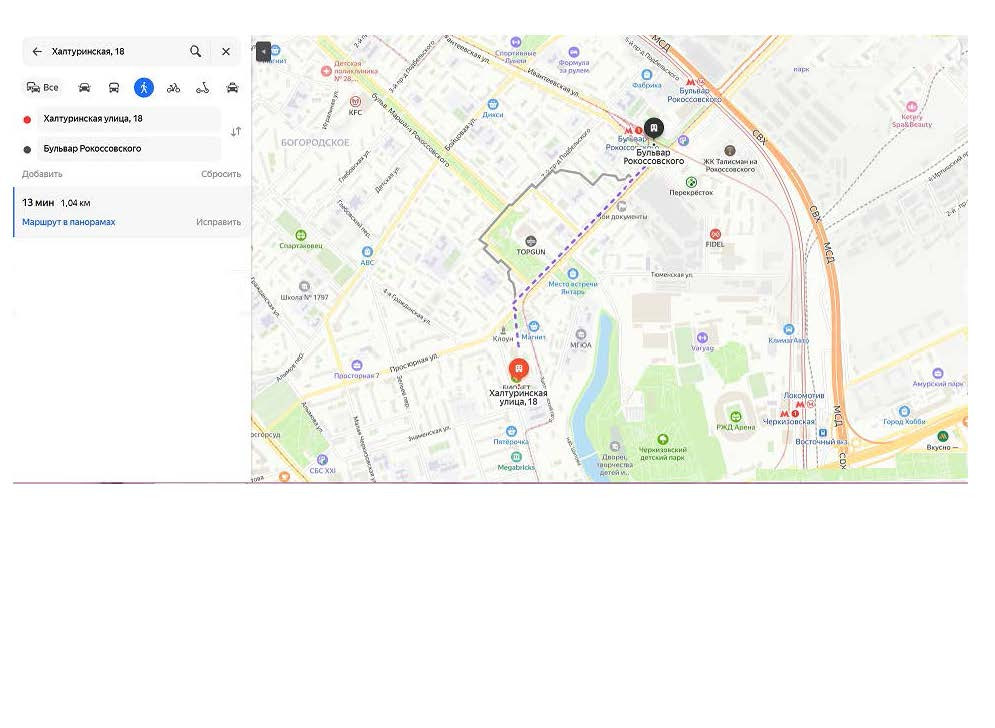Choose the scooter route mode
The image size is (995, 728).
[x=202, y=88]
